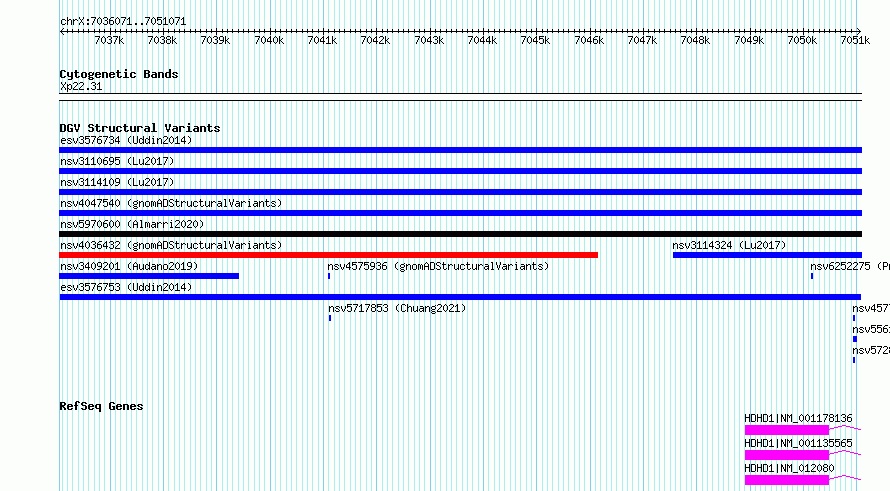
Task: Open nsv3114109 (Lu2017) variant label
Action: tap(117, 182)
